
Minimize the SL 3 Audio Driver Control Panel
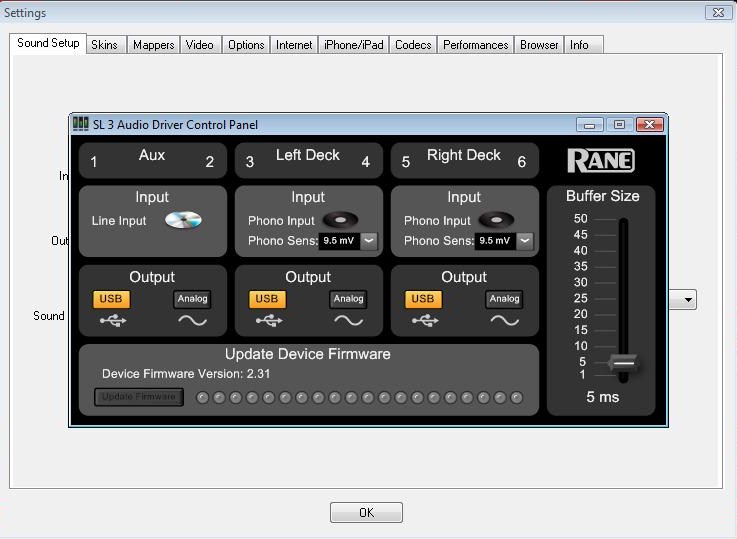[x=589, y=125]
